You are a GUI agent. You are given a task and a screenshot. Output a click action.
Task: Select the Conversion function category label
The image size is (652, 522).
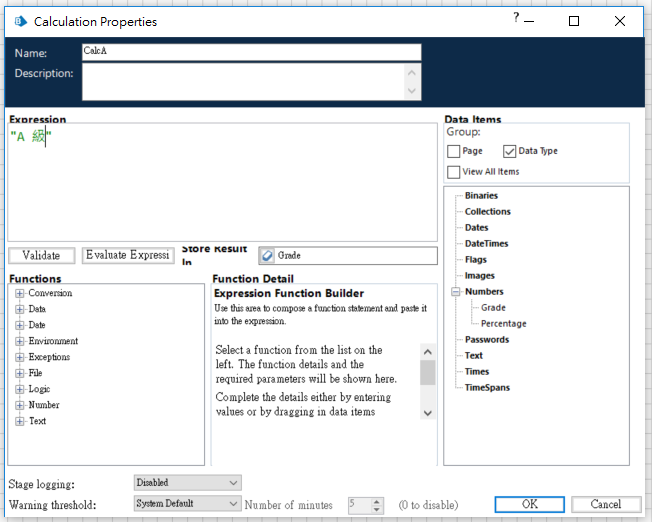coord(50,293)
